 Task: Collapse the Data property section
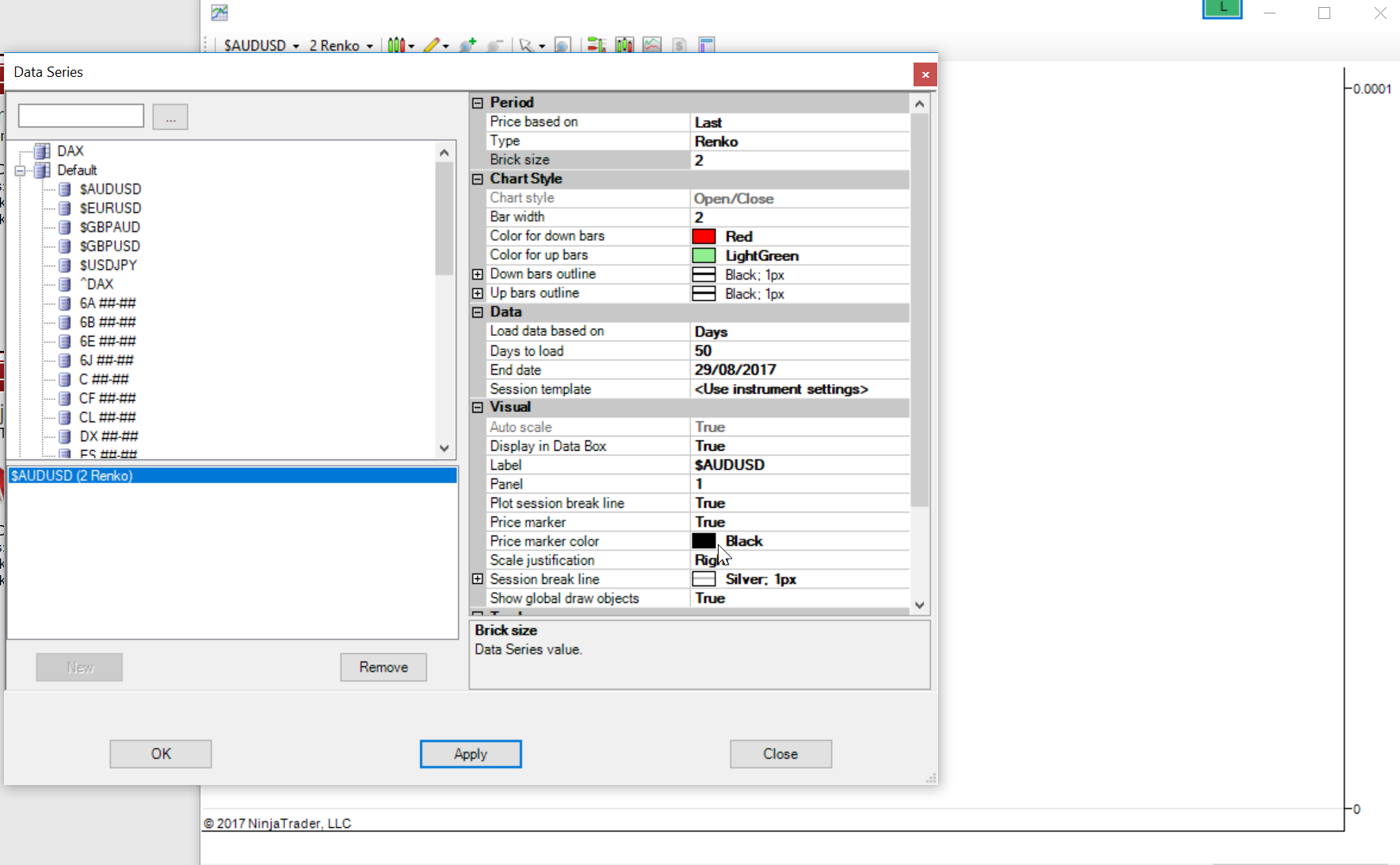pyautogui.click(x=478, y=312)
